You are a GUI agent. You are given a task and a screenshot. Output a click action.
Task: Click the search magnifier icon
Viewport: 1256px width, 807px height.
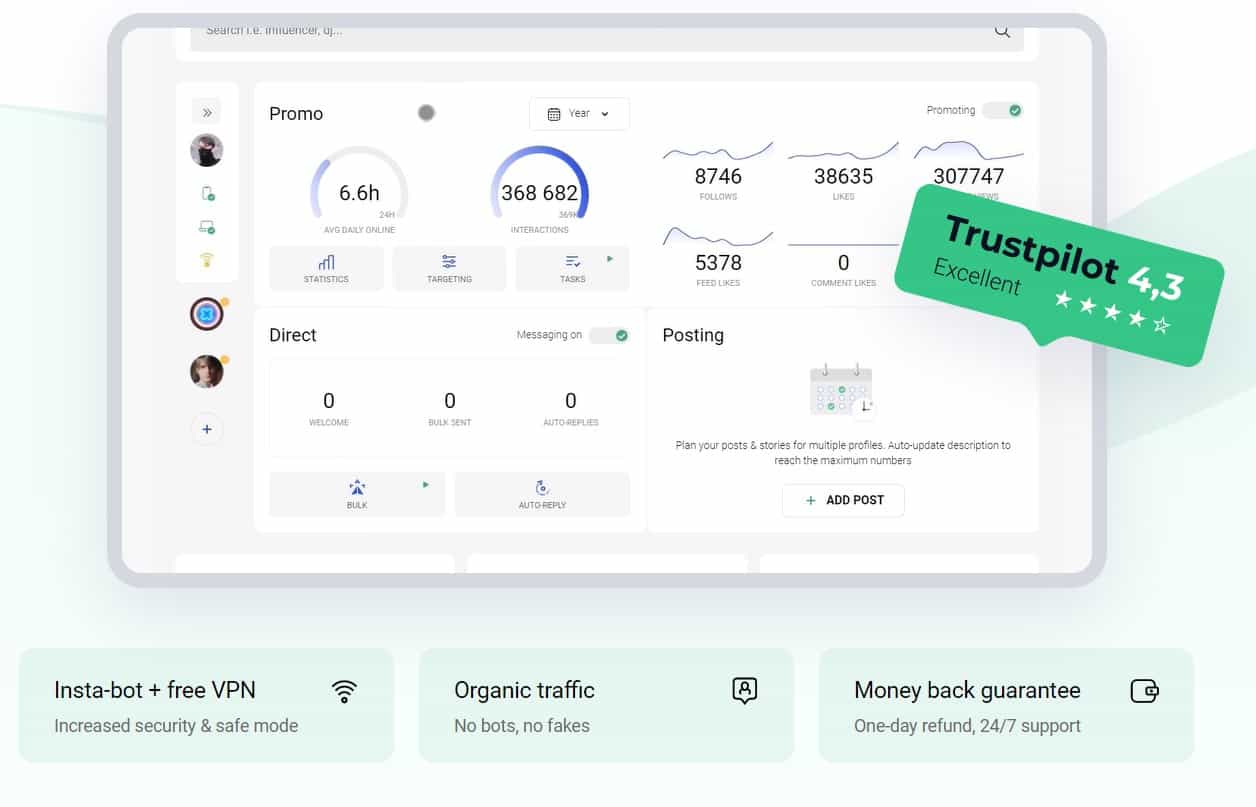tap(1002, 31)
